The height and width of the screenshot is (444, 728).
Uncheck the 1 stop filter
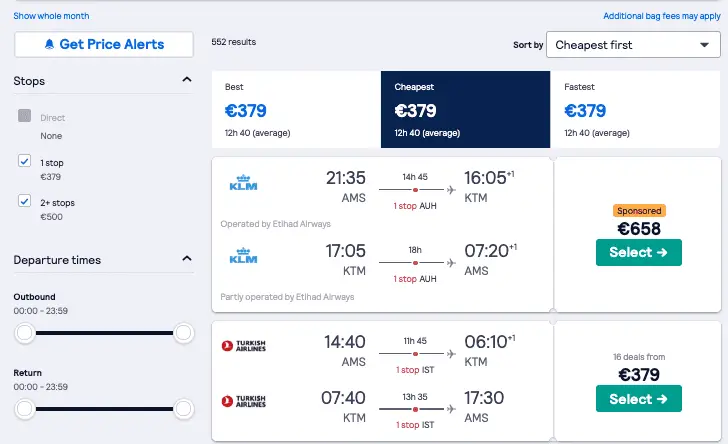25,161
